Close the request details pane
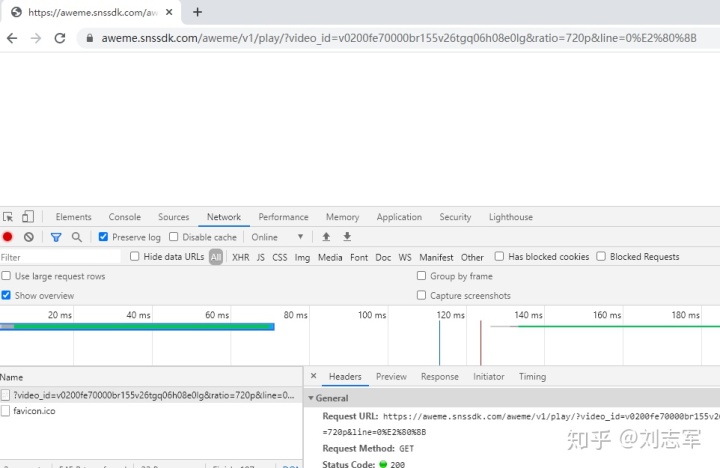Screen dimensions: 720x468 [x=314, y=376]
